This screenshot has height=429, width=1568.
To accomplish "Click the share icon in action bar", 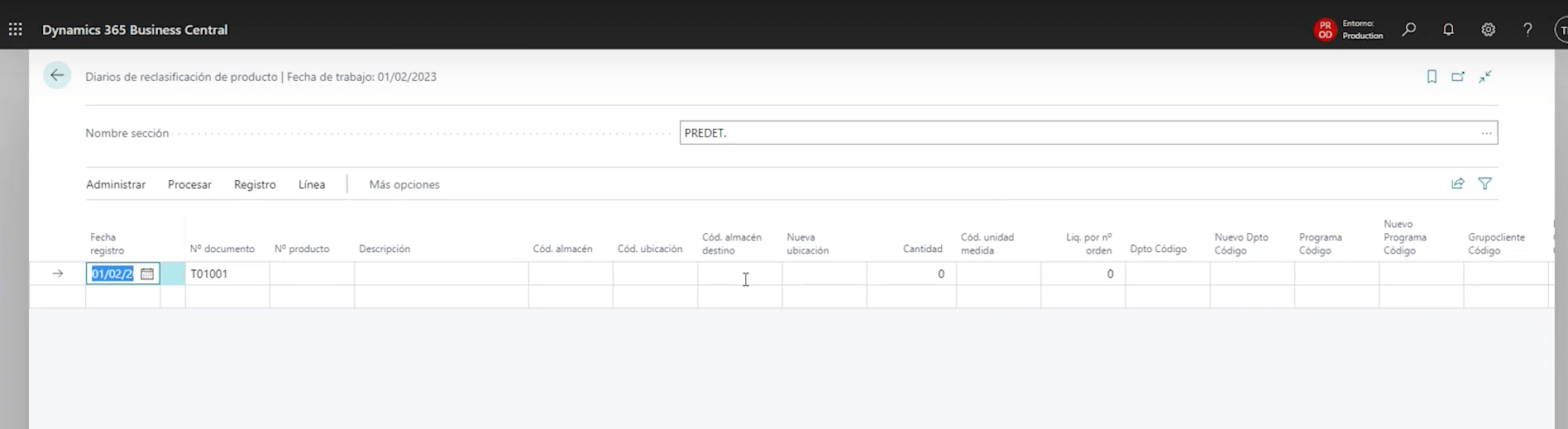I will (x=1458, y=184).
